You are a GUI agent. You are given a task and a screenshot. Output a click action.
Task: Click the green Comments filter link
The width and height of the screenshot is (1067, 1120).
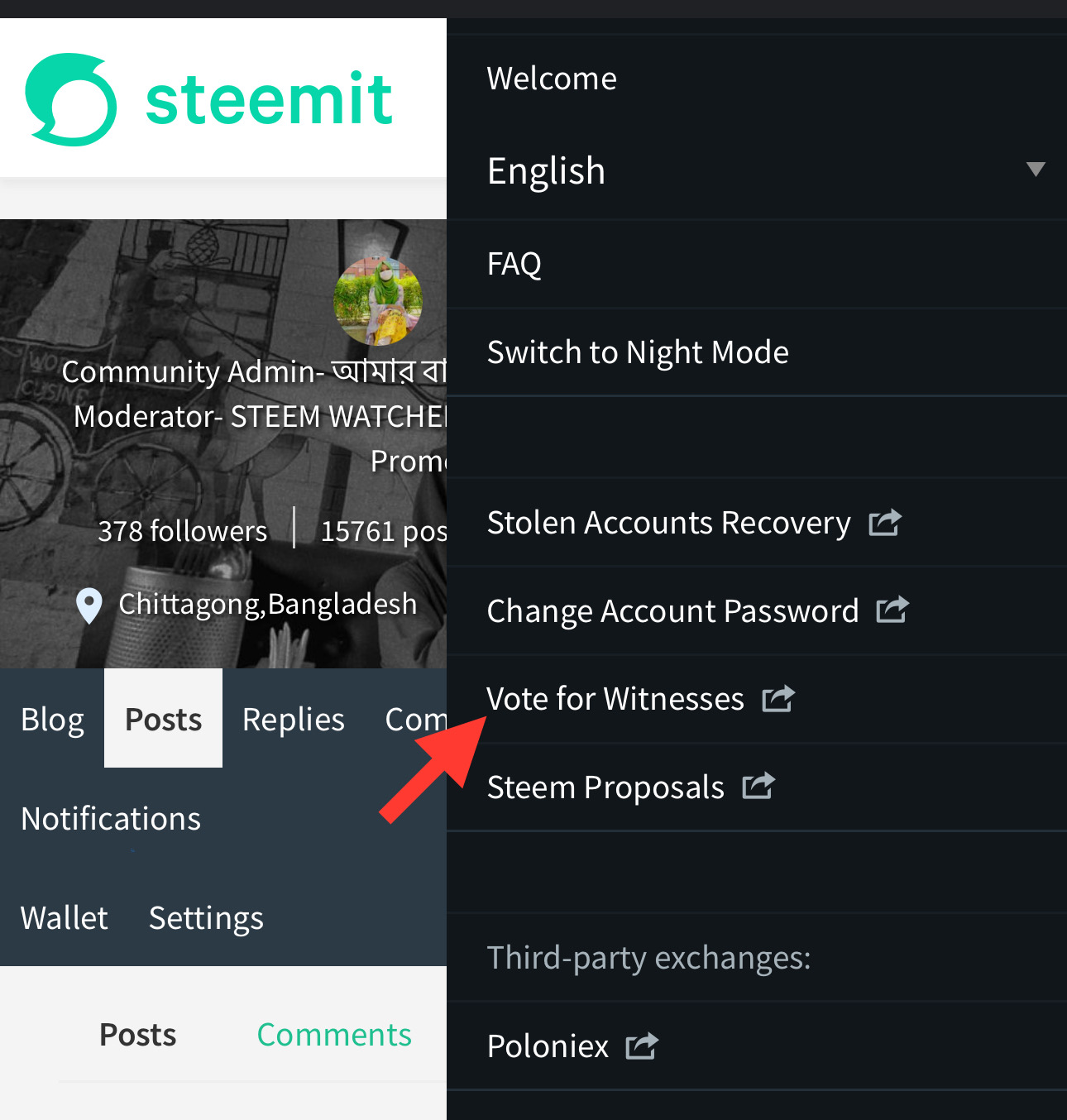pyautogui.click(x=334, y=1035)
